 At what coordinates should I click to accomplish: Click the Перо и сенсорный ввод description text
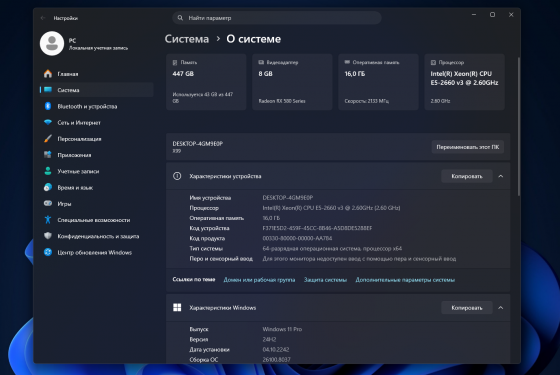[359, 259]
